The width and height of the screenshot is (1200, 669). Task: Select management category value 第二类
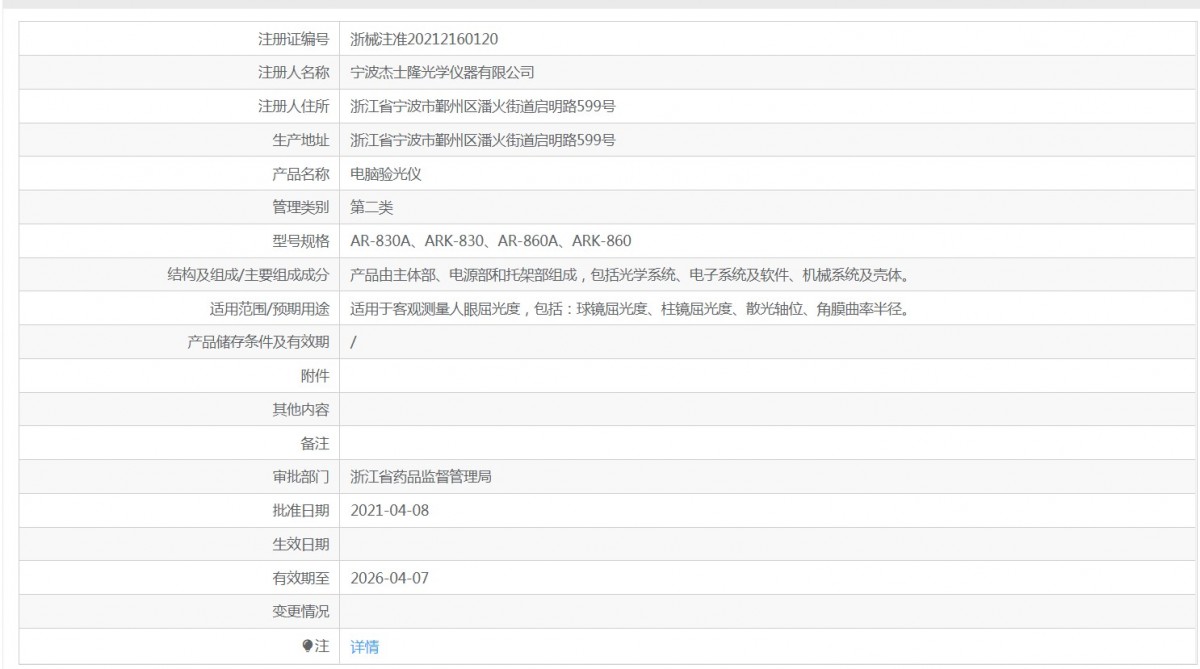pyautogui.click(x=373, y=207)
